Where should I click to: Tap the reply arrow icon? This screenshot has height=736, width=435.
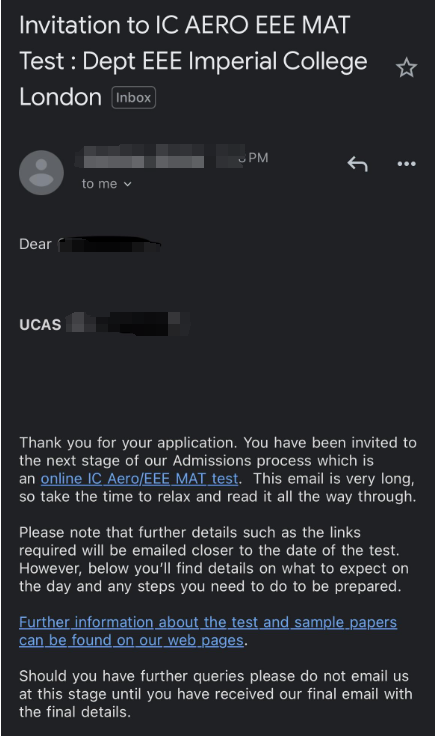pos(358,164)
